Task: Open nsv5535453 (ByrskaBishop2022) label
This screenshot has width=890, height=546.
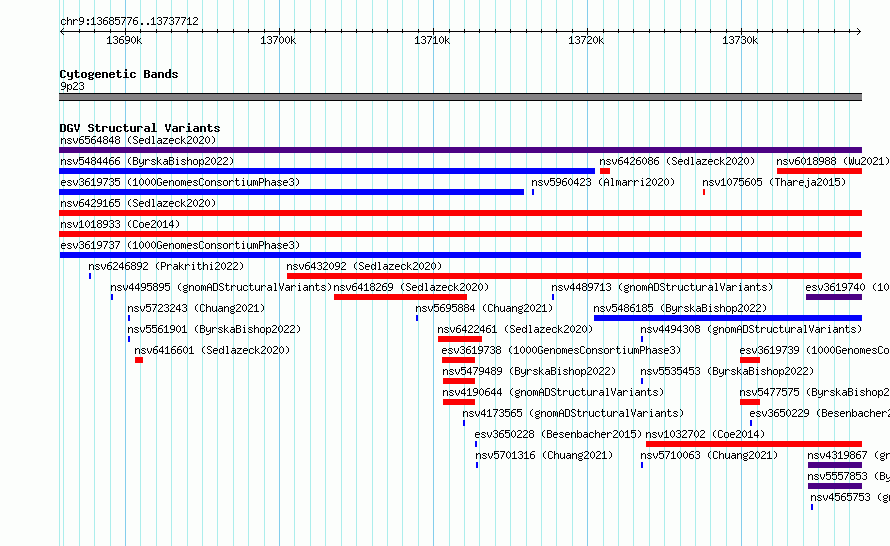Action: pyautogui.click(x=727, y=371)
